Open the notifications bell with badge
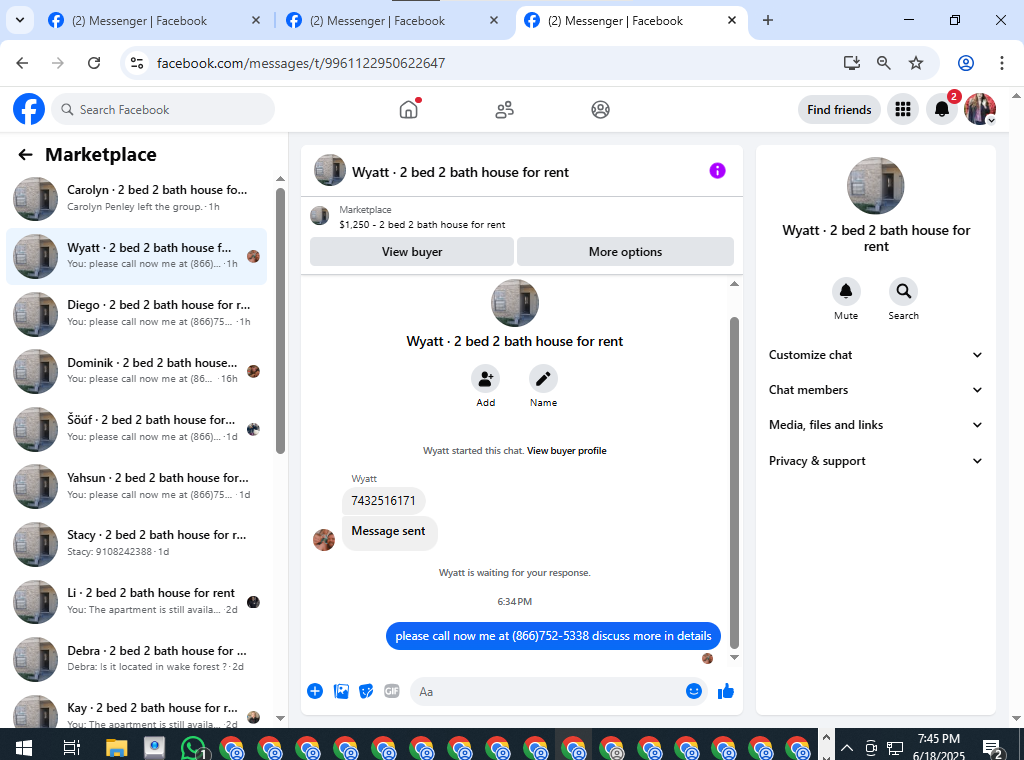The image size is (1024, 760). 942,109
